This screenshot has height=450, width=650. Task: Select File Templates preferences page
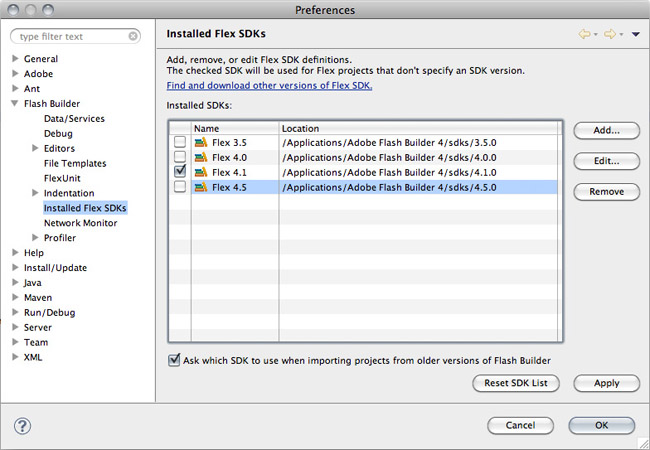(x=75, y=163)
